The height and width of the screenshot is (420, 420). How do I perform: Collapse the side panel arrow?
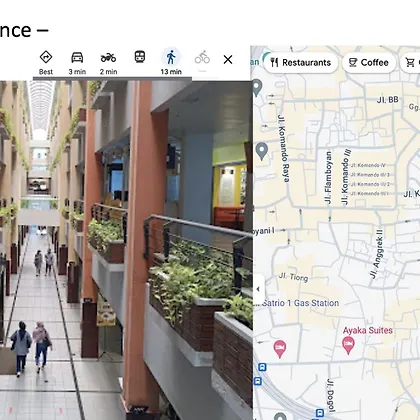[x=258, y=289]
